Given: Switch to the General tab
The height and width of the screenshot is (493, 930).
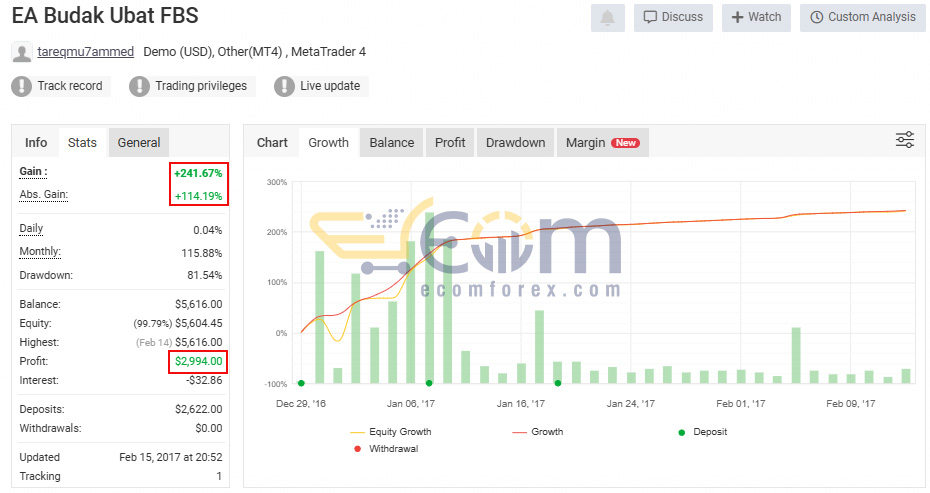Looking at the screenshot, I should click(x=139, y=142).
